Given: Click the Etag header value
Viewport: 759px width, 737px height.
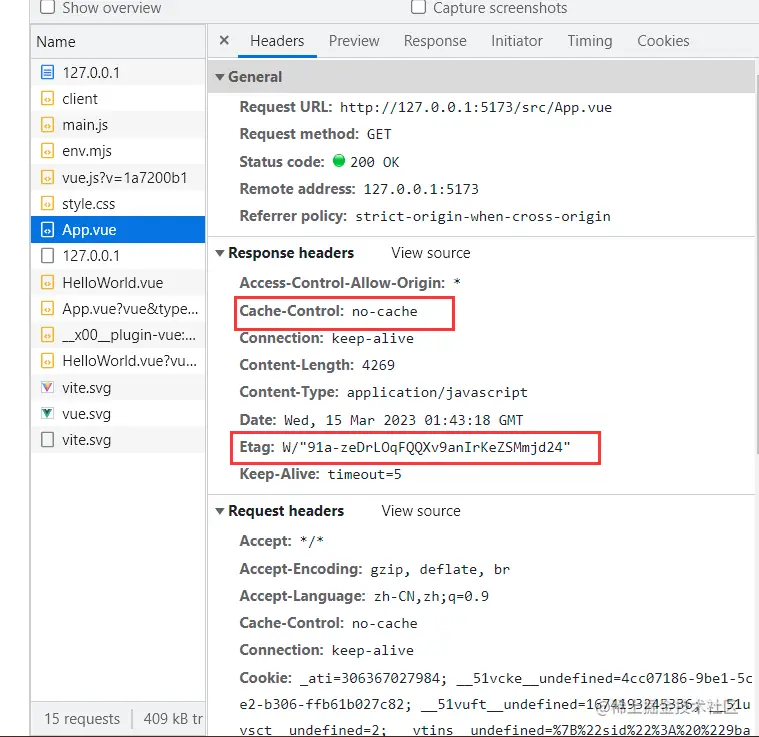Looking at the screenshot, I should [426, 447].
